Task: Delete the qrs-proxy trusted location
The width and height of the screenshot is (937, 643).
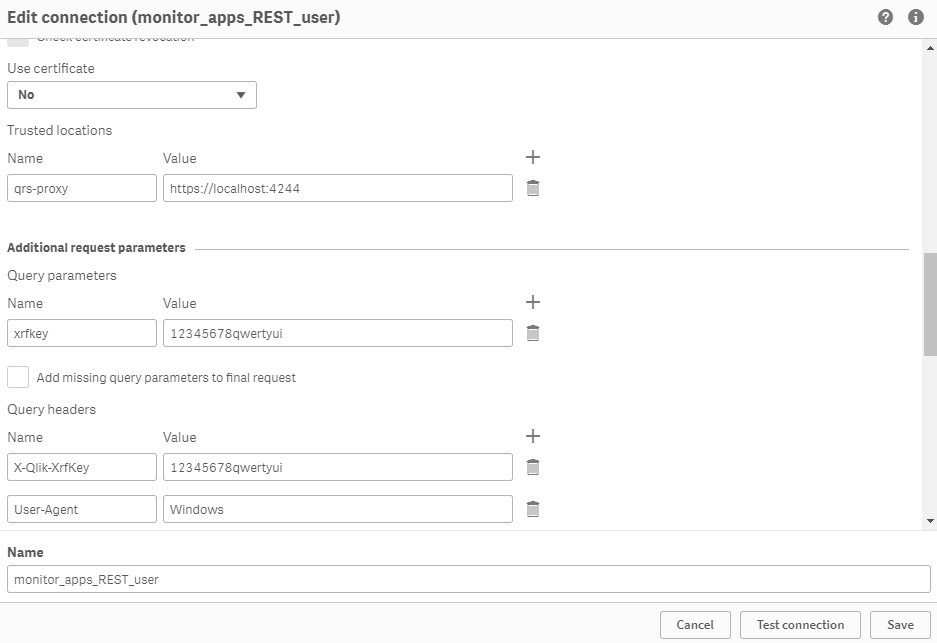Action: pos(533,188)
